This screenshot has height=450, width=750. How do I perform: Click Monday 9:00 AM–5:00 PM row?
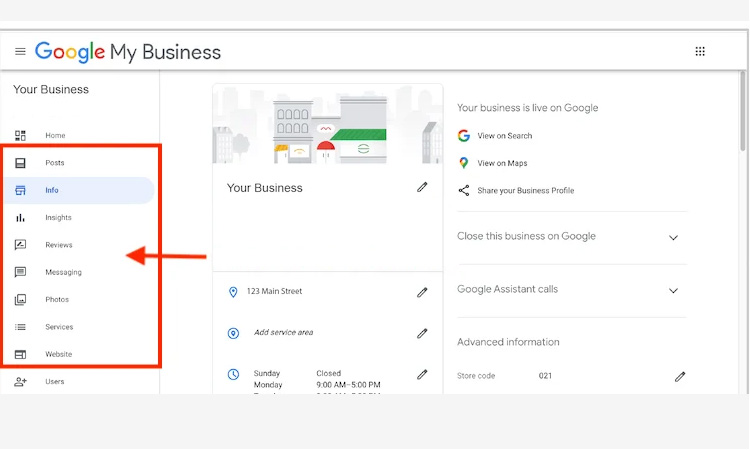(317, 385)
